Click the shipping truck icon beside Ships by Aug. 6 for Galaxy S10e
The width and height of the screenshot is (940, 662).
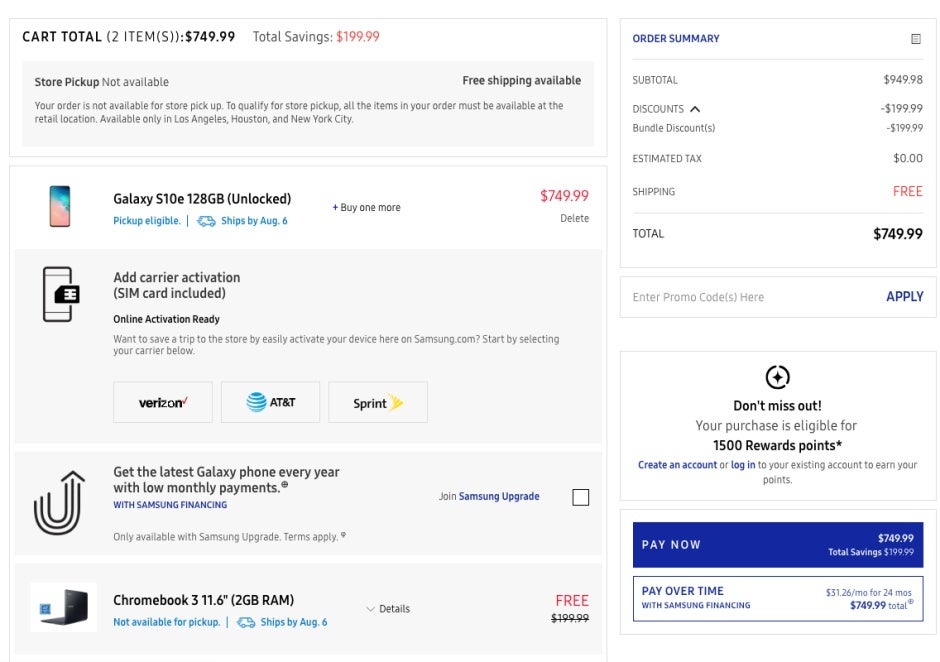point(206,221)
